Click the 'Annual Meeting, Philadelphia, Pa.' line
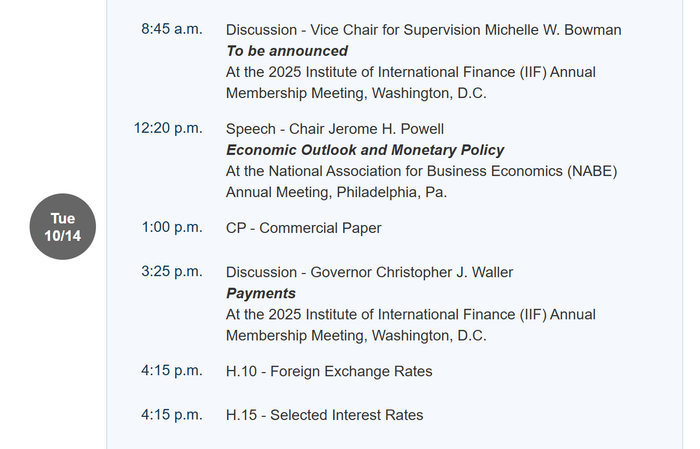The height and width of the screenshot is (449, 700). point(336,192)
